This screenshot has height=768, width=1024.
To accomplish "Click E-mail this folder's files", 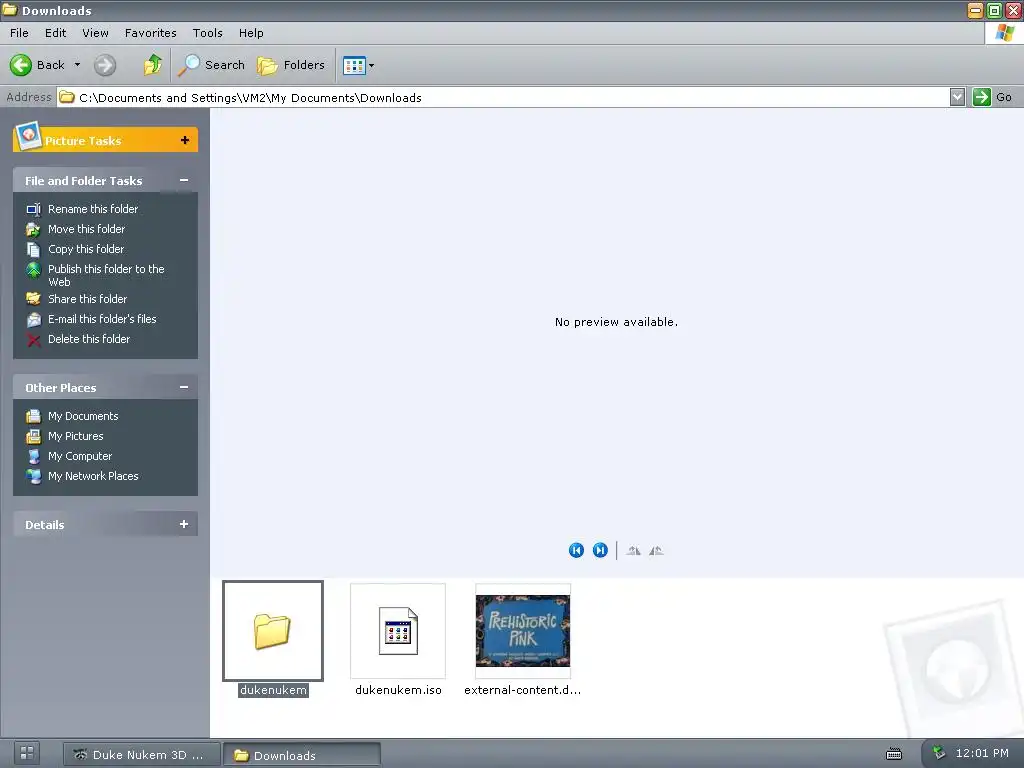I will [102, 319].
